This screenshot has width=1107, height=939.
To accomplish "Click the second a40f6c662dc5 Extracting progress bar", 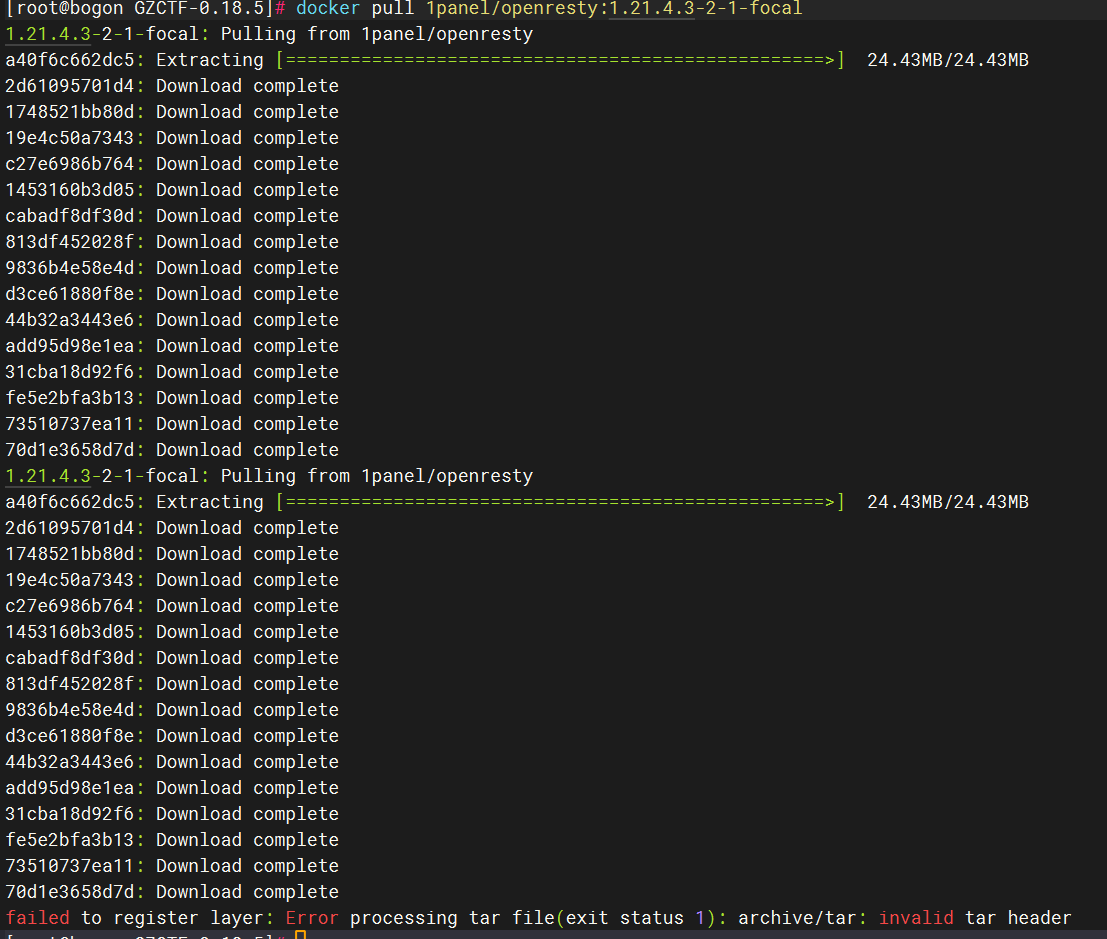I will [561, 502].
